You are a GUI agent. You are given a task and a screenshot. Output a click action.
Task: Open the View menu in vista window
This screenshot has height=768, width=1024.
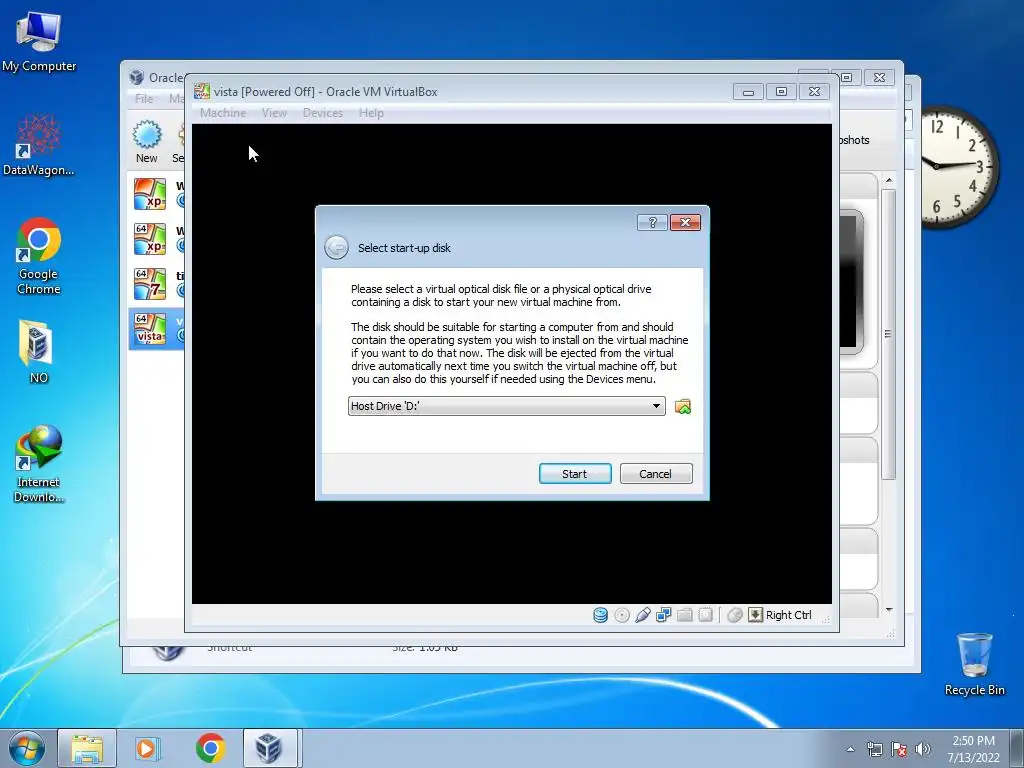click(x=274, y=113)
